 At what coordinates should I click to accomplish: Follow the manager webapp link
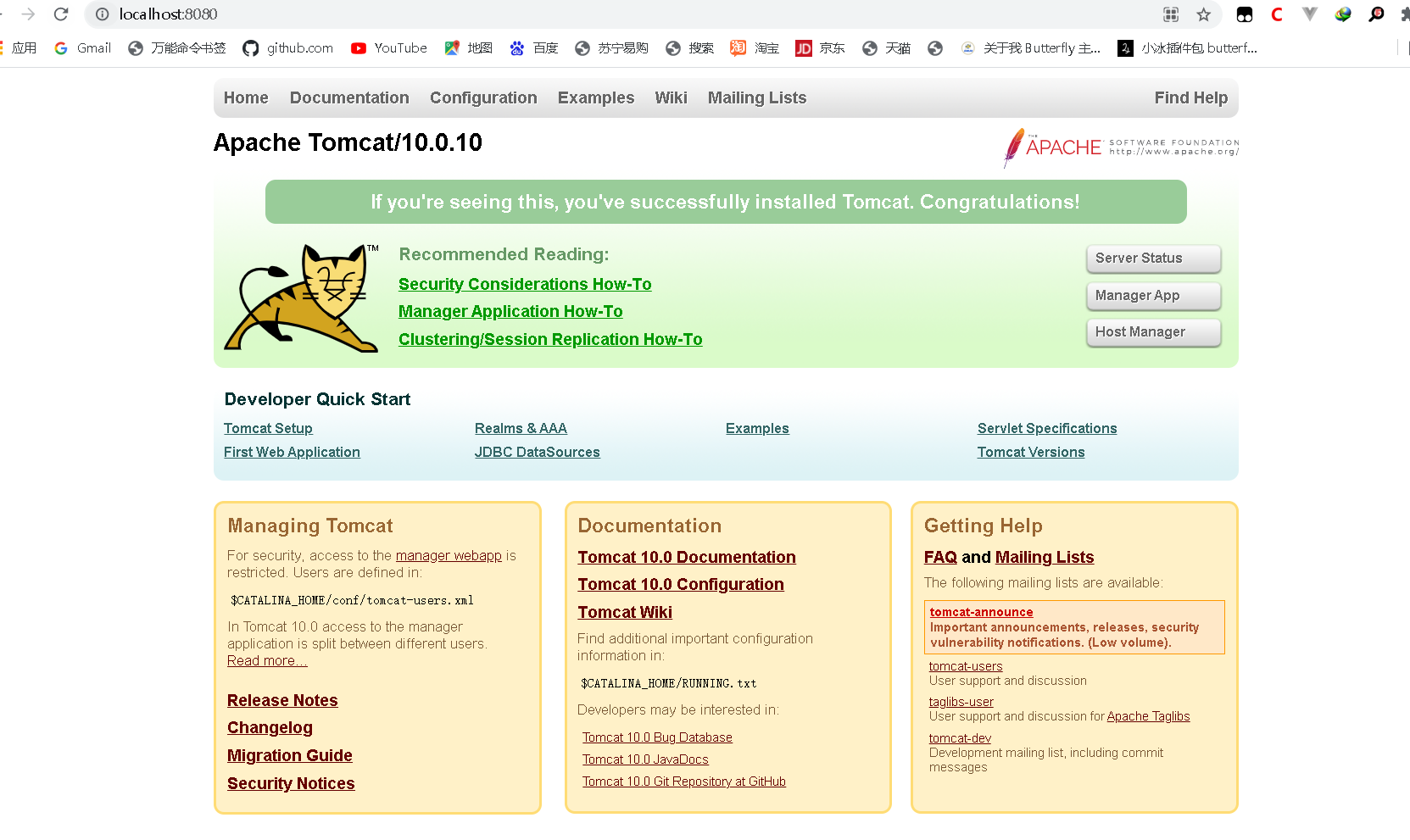(449, 555)
